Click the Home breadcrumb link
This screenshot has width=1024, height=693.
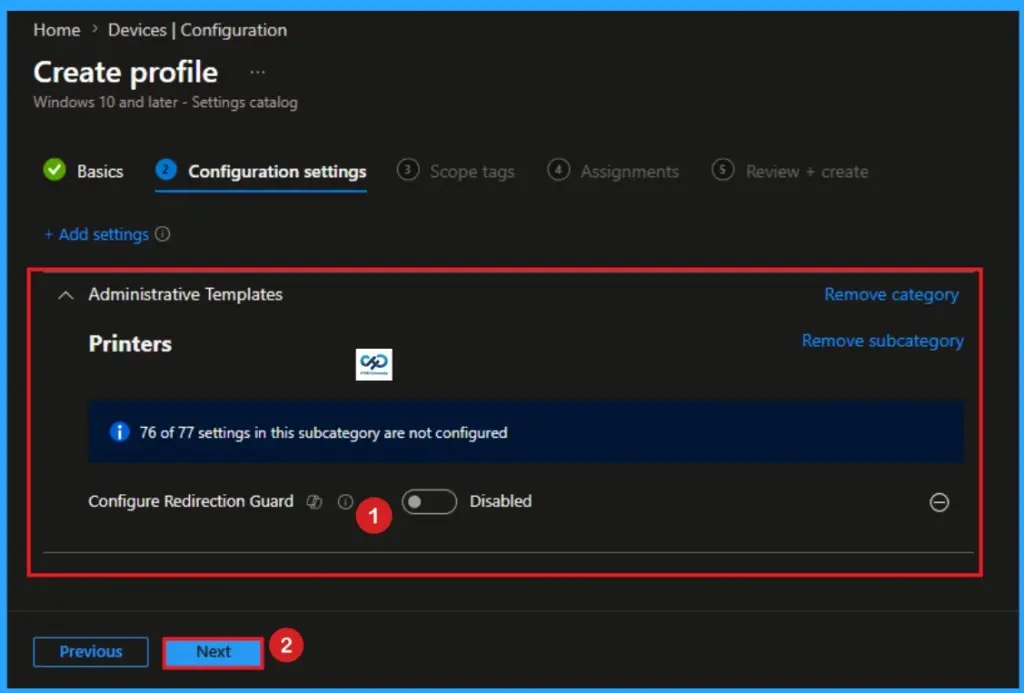click(x=57, y=30)
